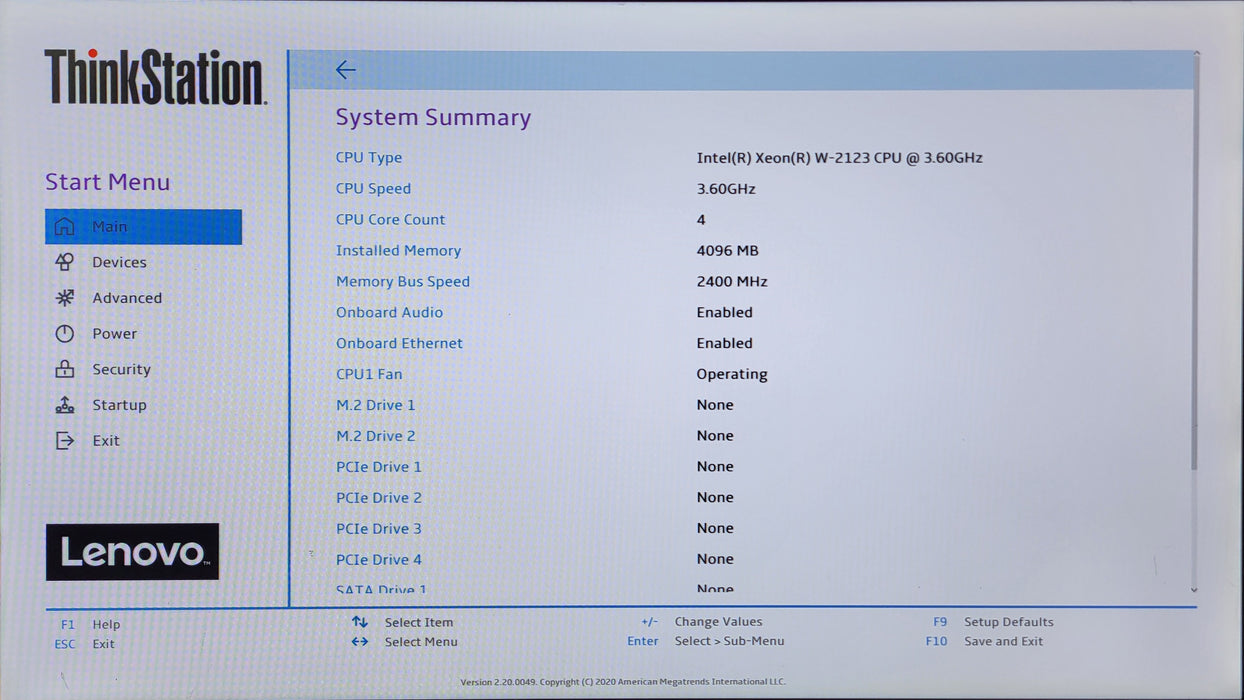Click the M.2 Drive 1 entry
This screenshot has width=1244, height=700.
[375, 405]
